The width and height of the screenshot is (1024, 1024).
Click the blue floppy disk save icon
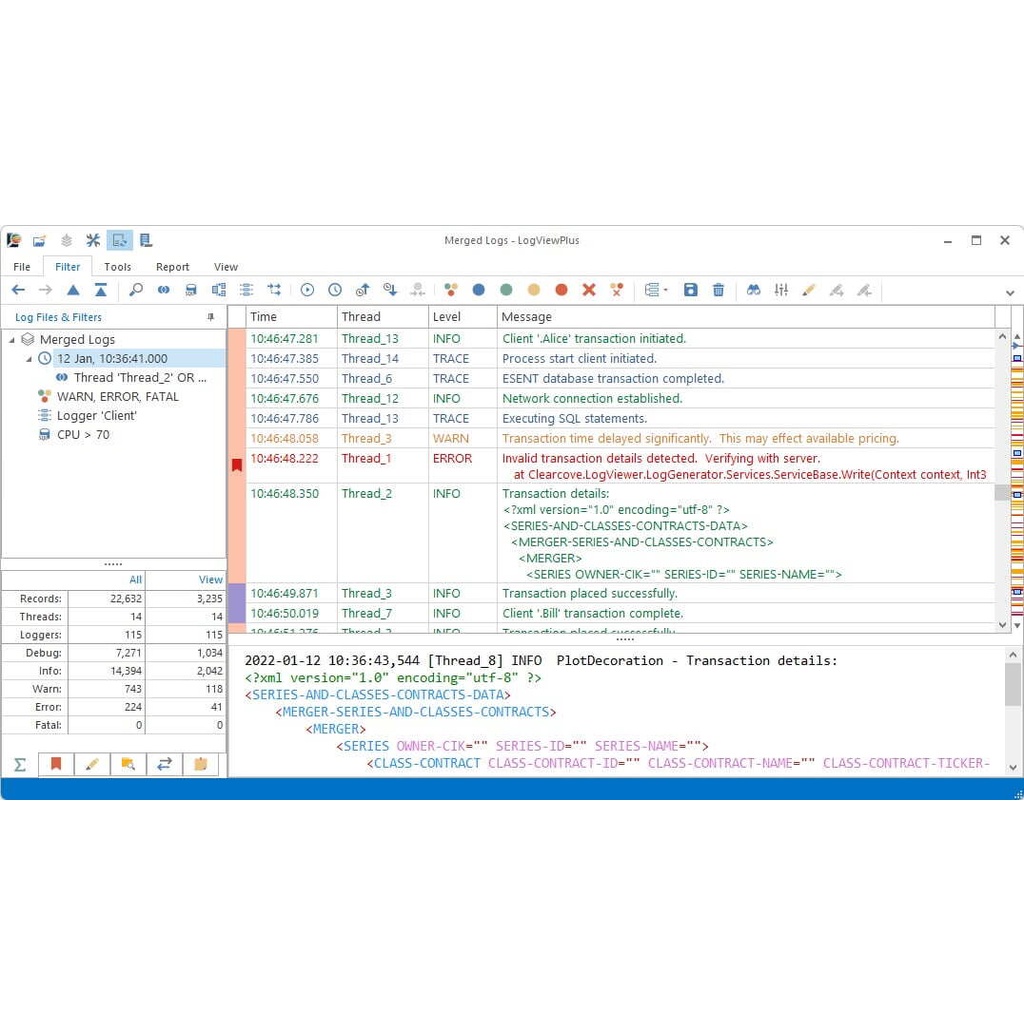click(x=690, y=290)
